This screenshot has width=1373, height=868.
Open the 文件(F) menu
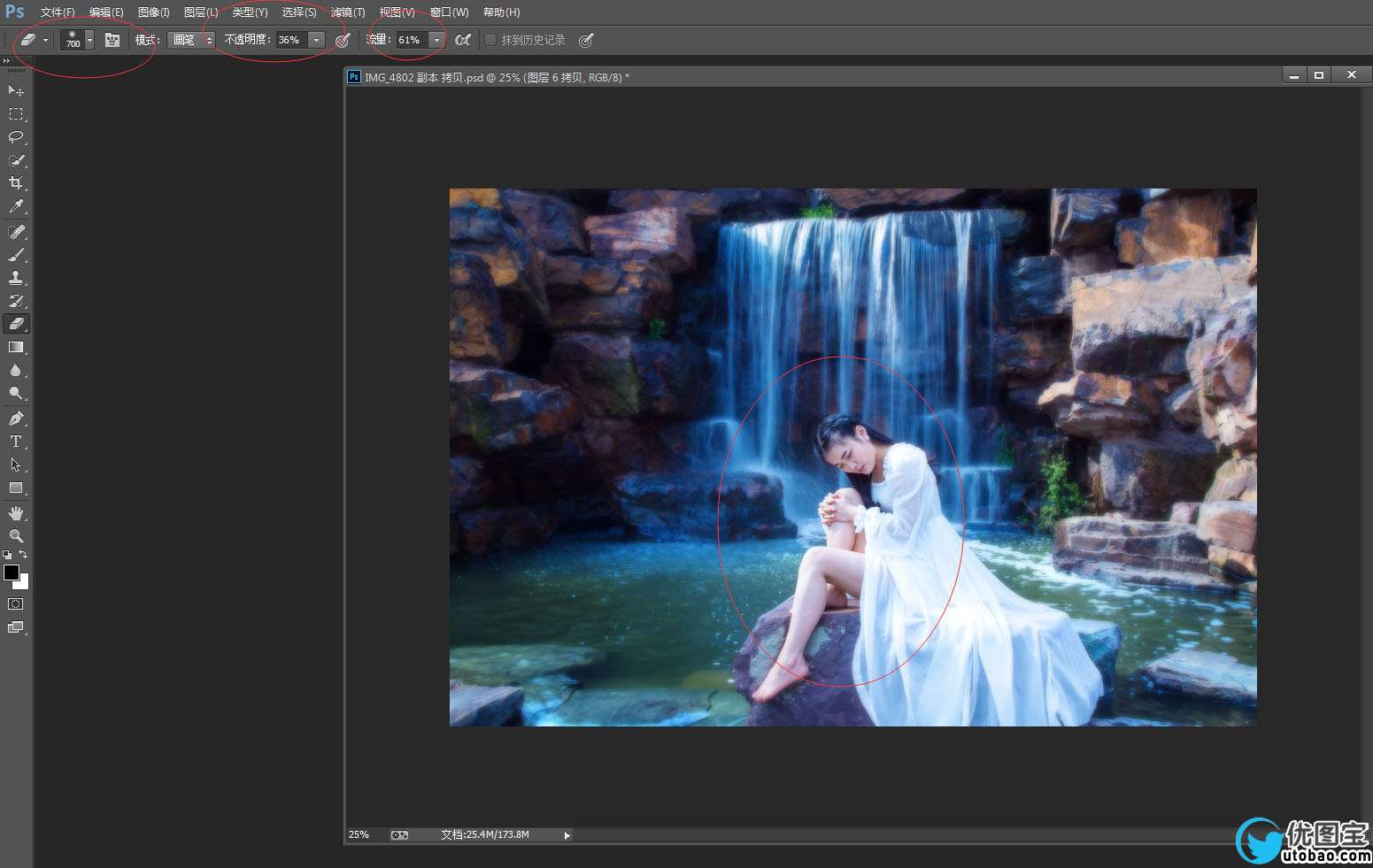click(x=58, y=12)
